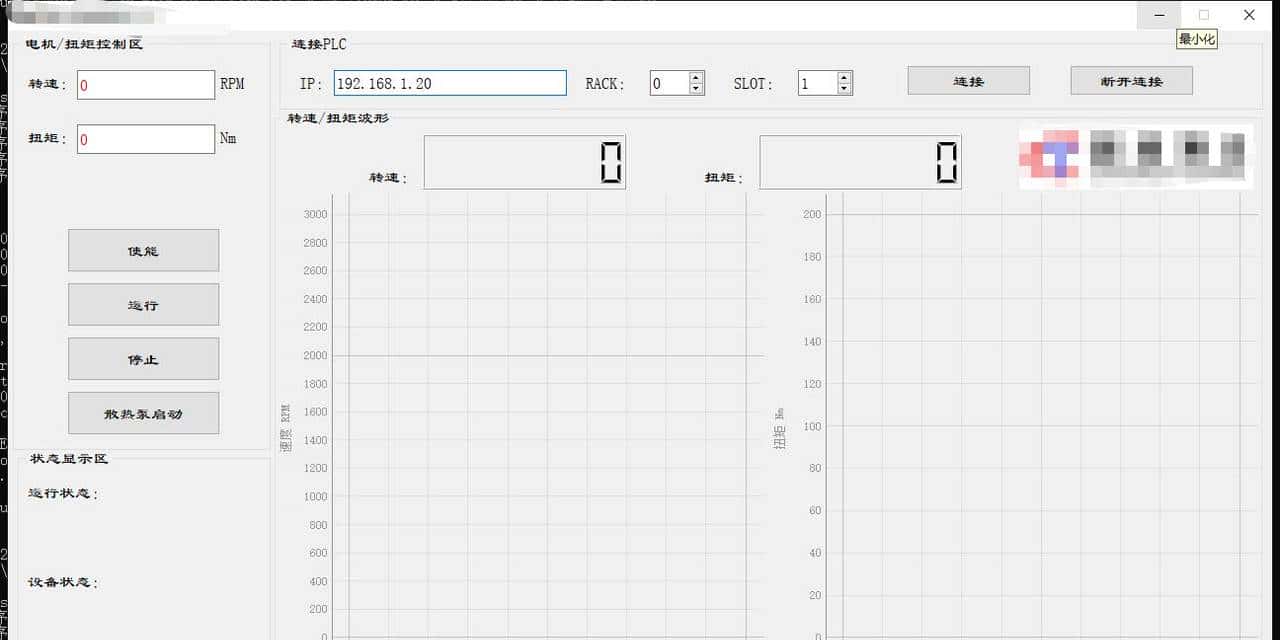Decrement SLOT number using down arrow

coord(844,89)
